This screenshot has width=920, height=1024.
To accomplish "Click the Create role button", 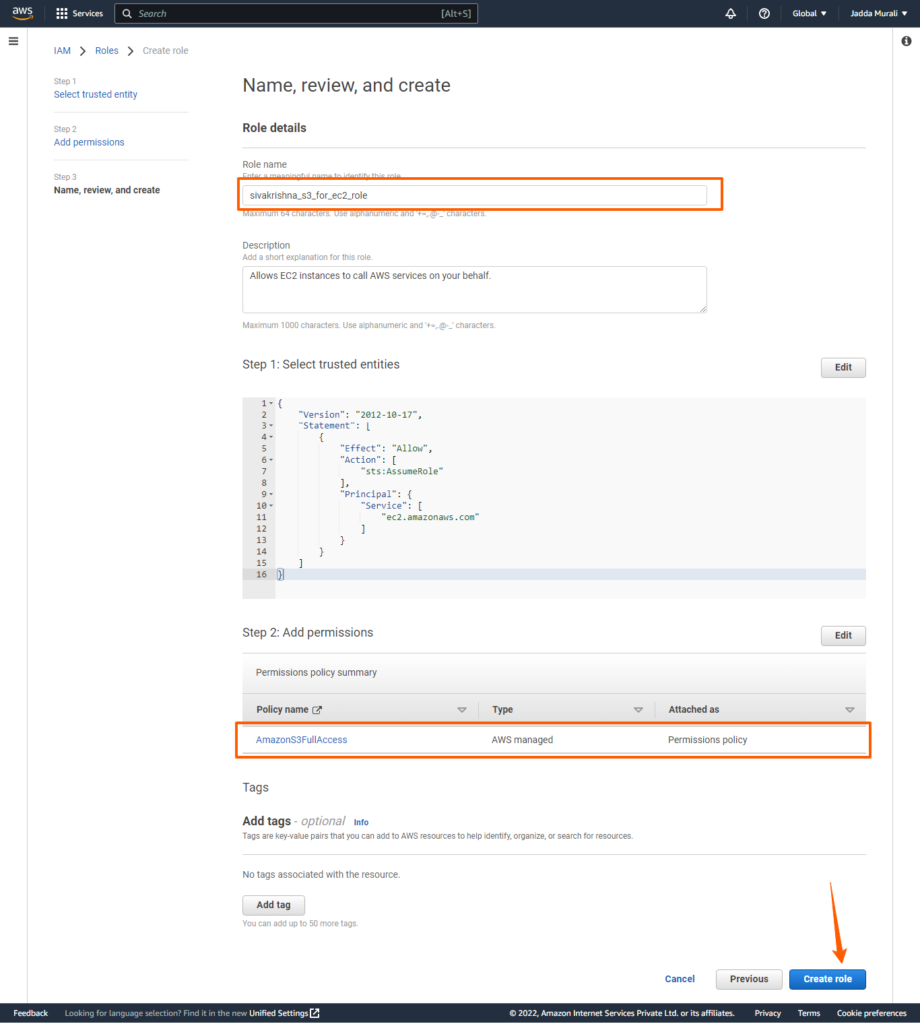I will click(x=827, y=979).
